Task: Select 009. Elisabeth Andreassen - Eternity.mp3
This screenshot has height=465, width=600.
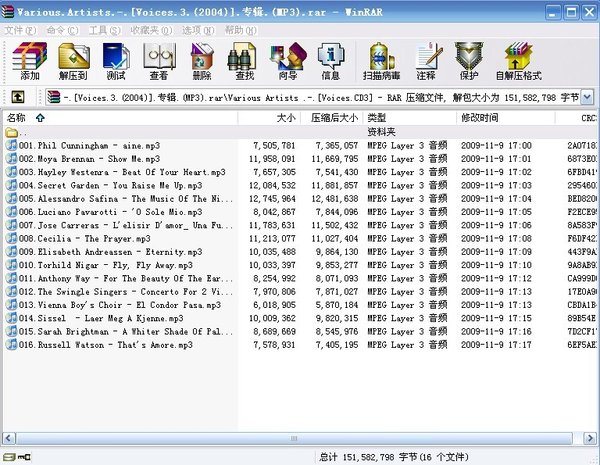Action: pos(300,252)
